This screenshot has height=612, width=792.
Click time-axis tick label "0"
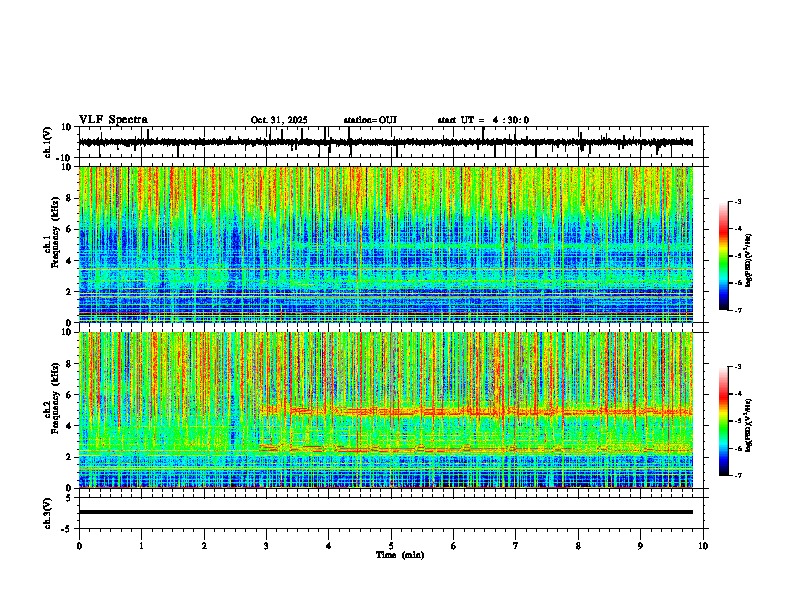79,546
